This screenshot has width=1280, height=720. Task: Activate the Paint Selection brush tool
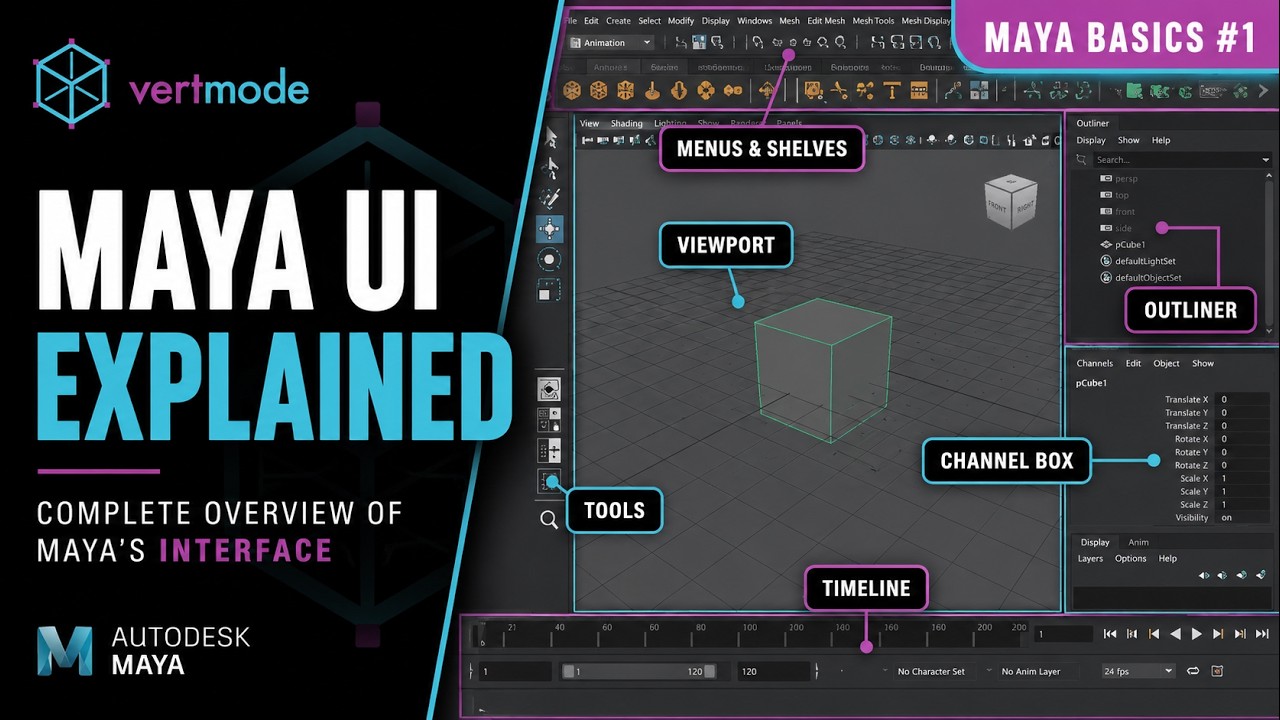tap(550, 198)
